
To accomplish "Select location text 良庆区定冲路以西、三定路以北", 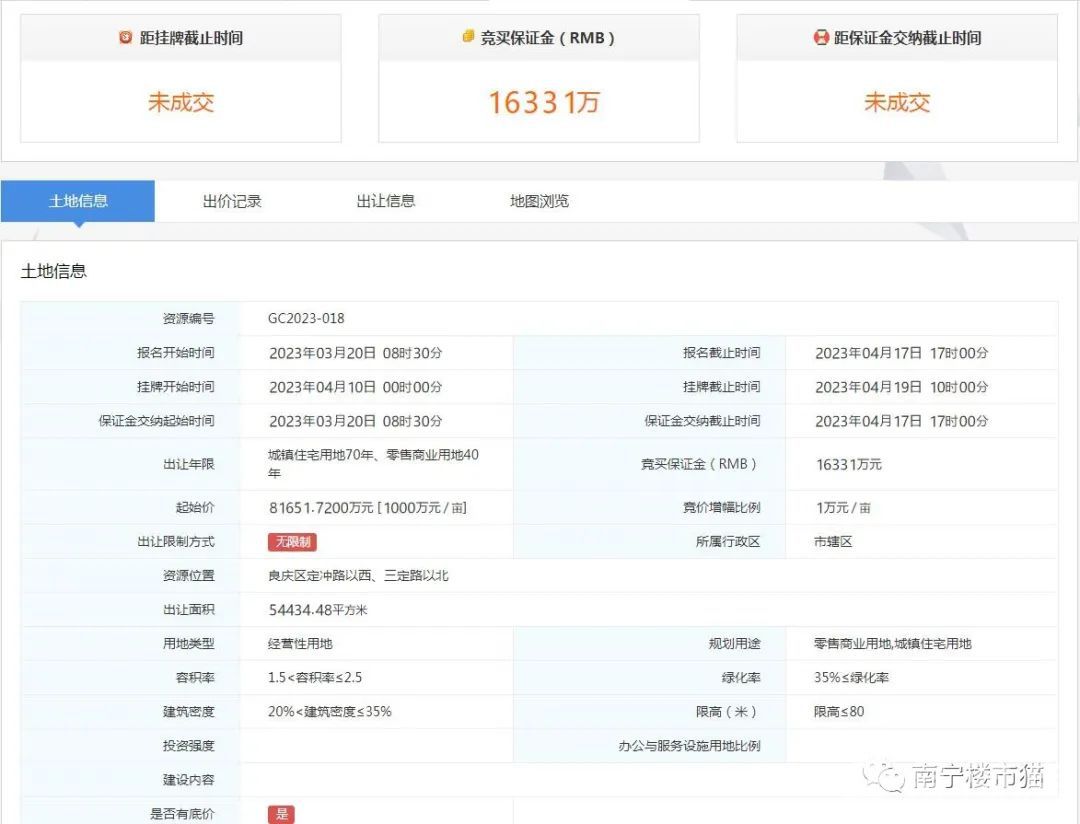I will (358, 575).
